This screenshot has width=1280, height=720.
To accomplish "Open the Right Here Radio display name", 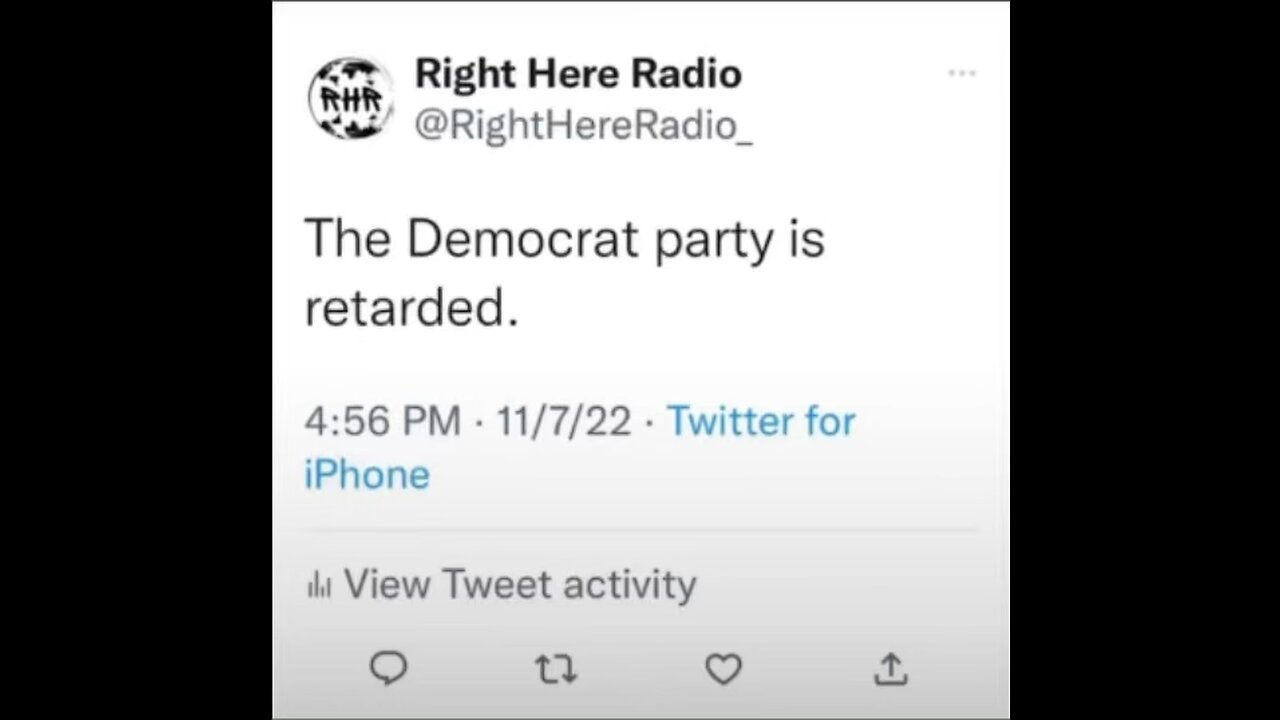I will point(578,73).
